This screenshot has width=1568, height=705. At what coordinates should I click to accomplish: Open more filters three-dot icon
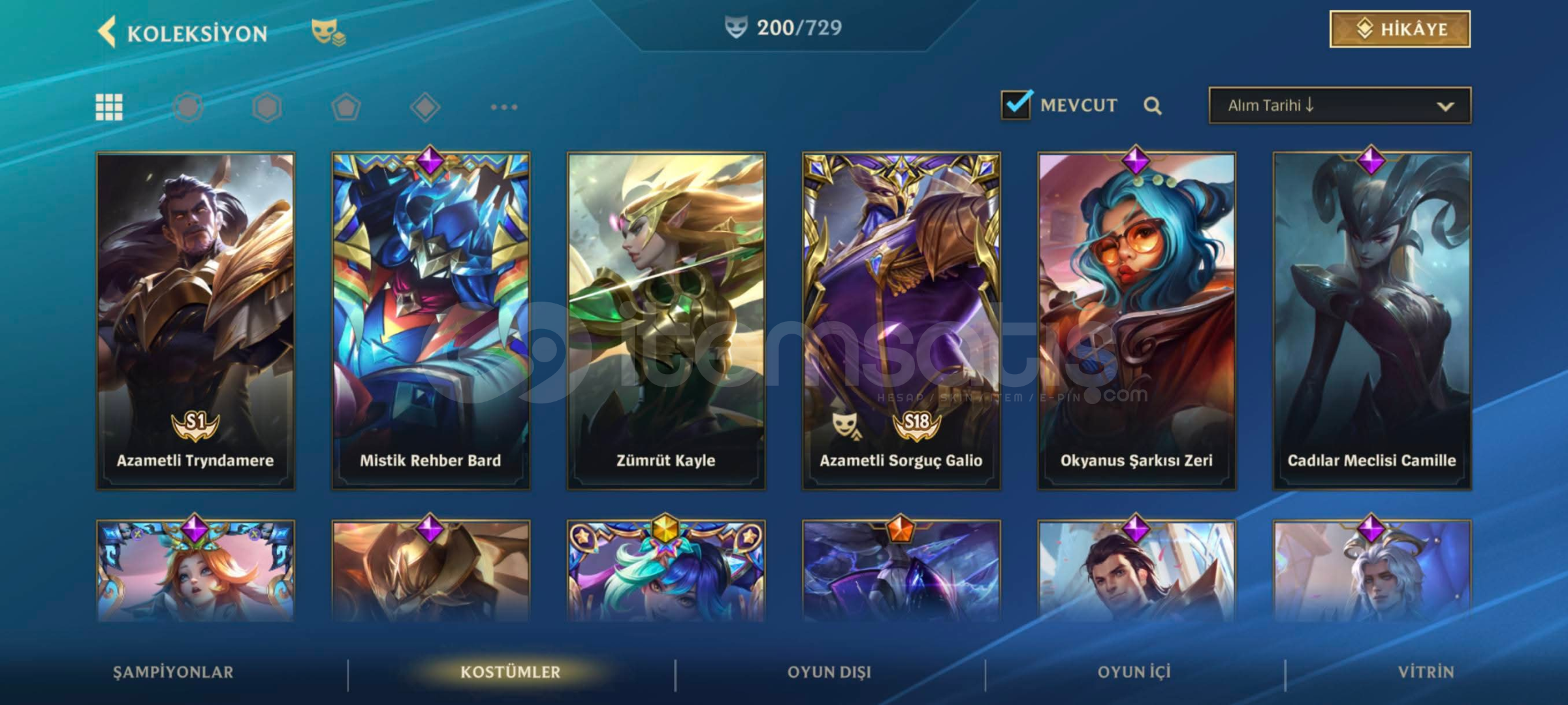click(504, 107)
